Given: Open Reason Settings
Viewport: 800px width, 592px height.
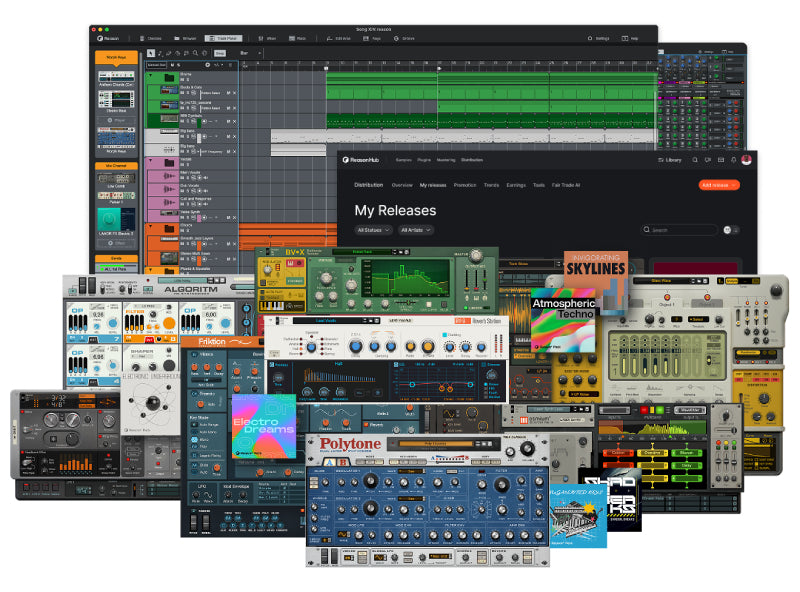Looking at the screenshot, I should (598, 39).
